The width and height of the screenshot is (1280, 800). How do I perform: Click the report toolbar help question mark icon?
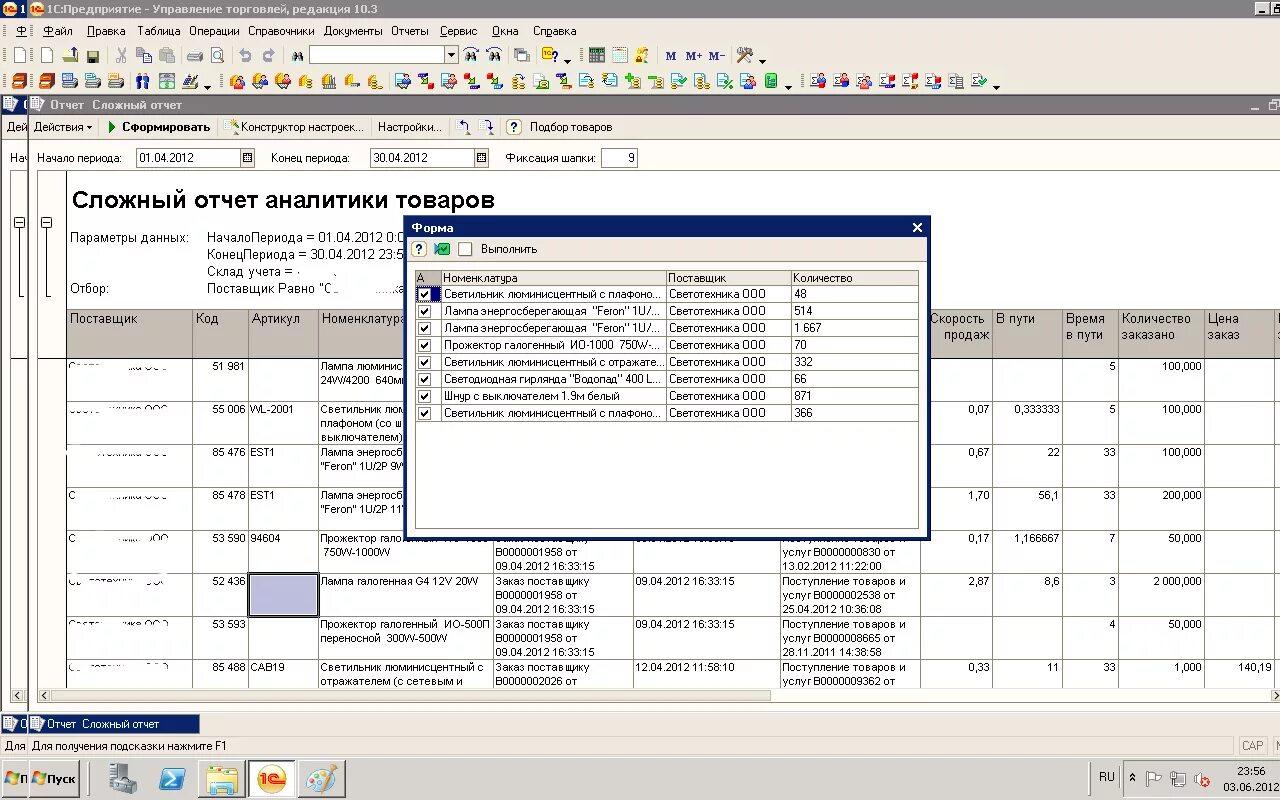(514, 127)
